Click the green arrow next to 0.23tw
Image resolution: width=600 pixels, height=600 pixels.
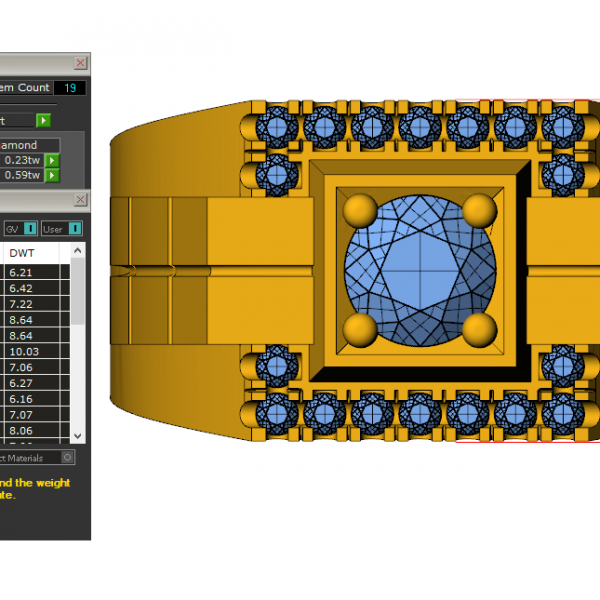click(52, 160)
